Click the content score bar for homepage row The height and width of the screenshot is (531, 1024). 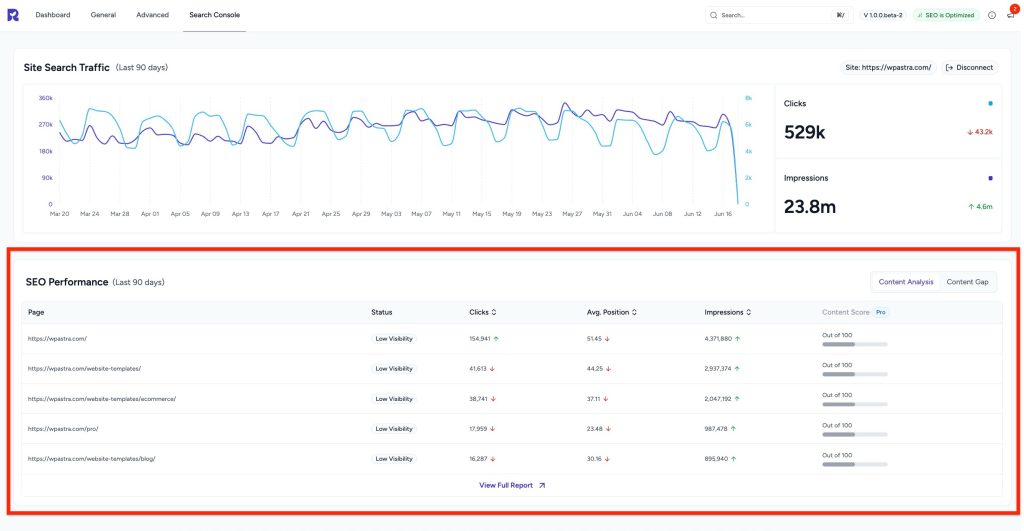(x=855, y=344)
